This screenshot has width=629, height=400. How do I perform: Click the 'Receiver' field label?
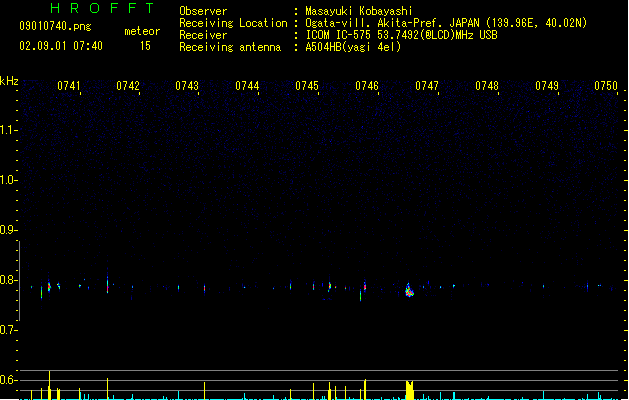point(203,35)
